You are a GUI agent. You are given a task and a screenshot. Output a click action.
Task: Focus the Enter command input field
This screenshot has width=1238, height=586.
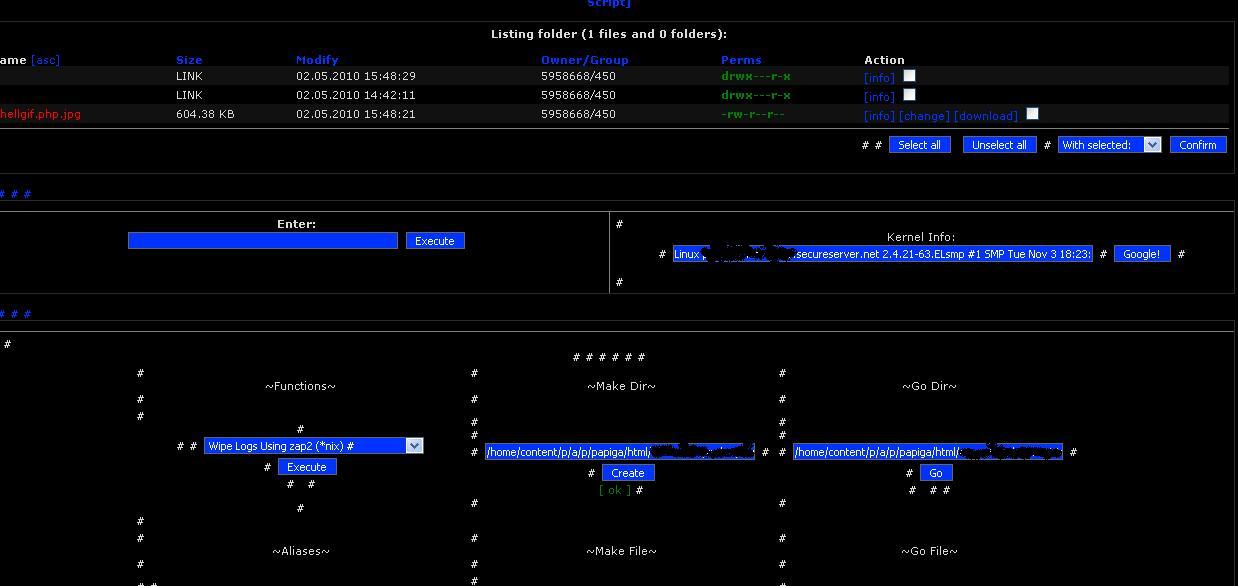263,241
